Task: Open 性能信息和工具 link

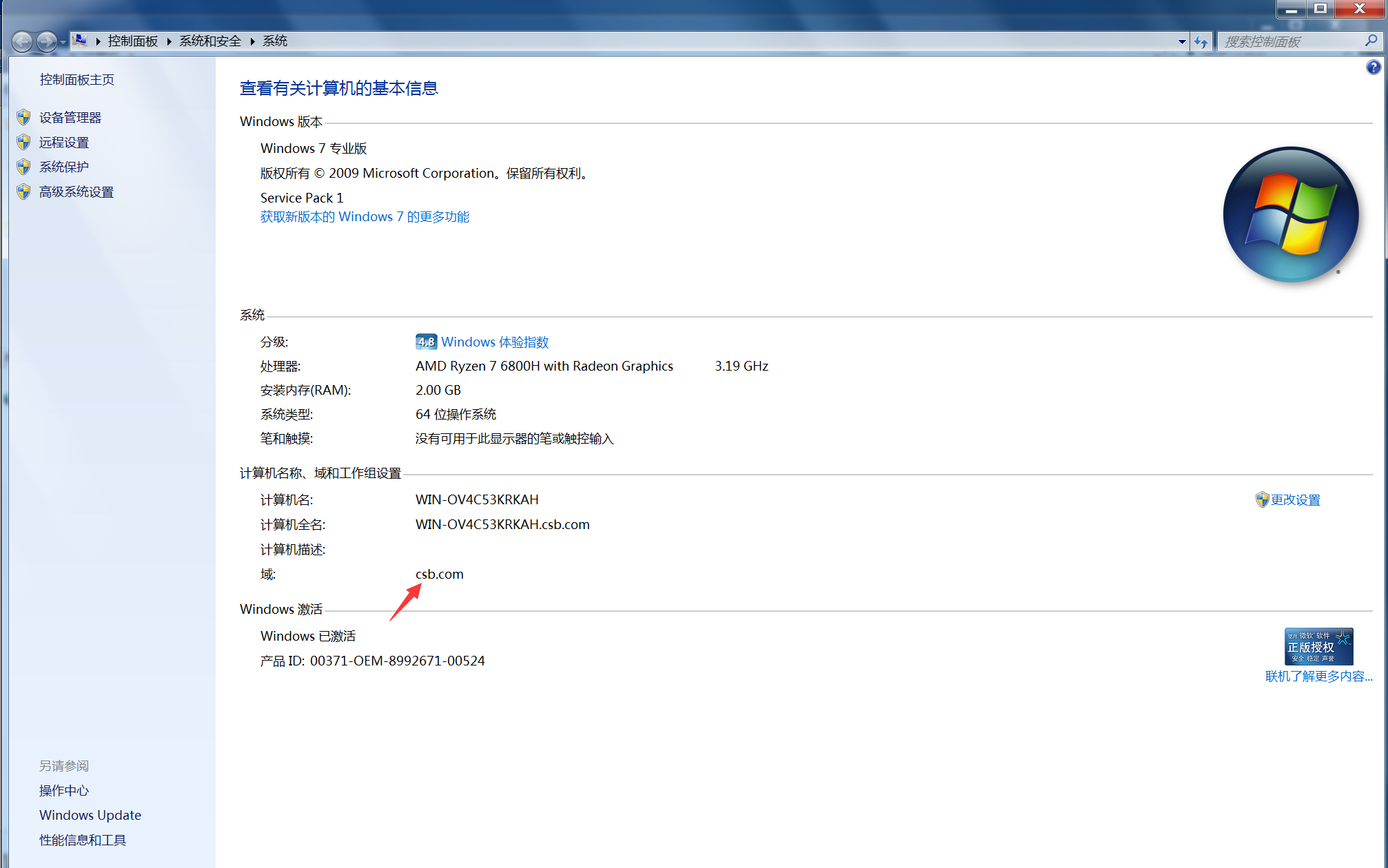Action: tap(83, 840)
